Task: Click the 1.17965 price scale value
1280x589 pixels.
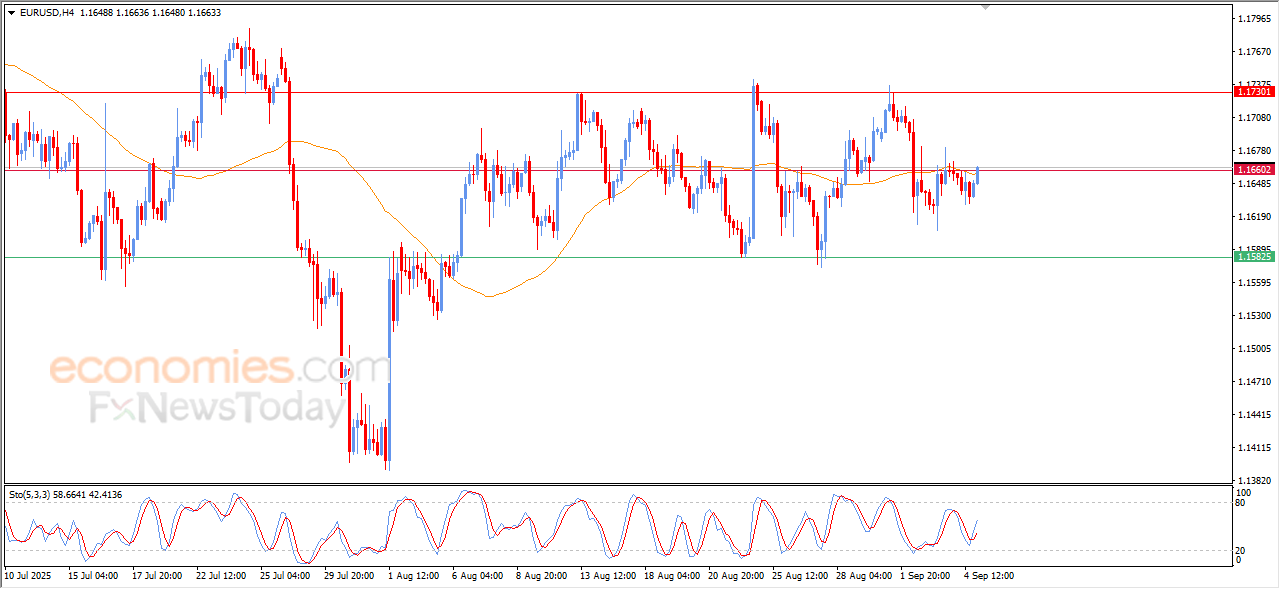Action: pos(1253,19)
